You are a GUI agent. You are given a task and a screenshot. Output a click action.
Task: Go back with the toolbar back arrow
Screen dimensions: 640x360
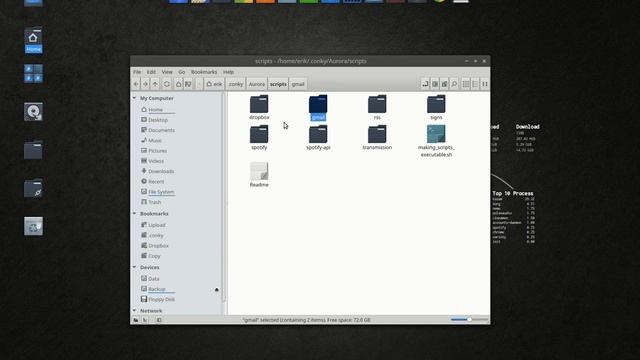pyautogui.click(x=136, y=84)
